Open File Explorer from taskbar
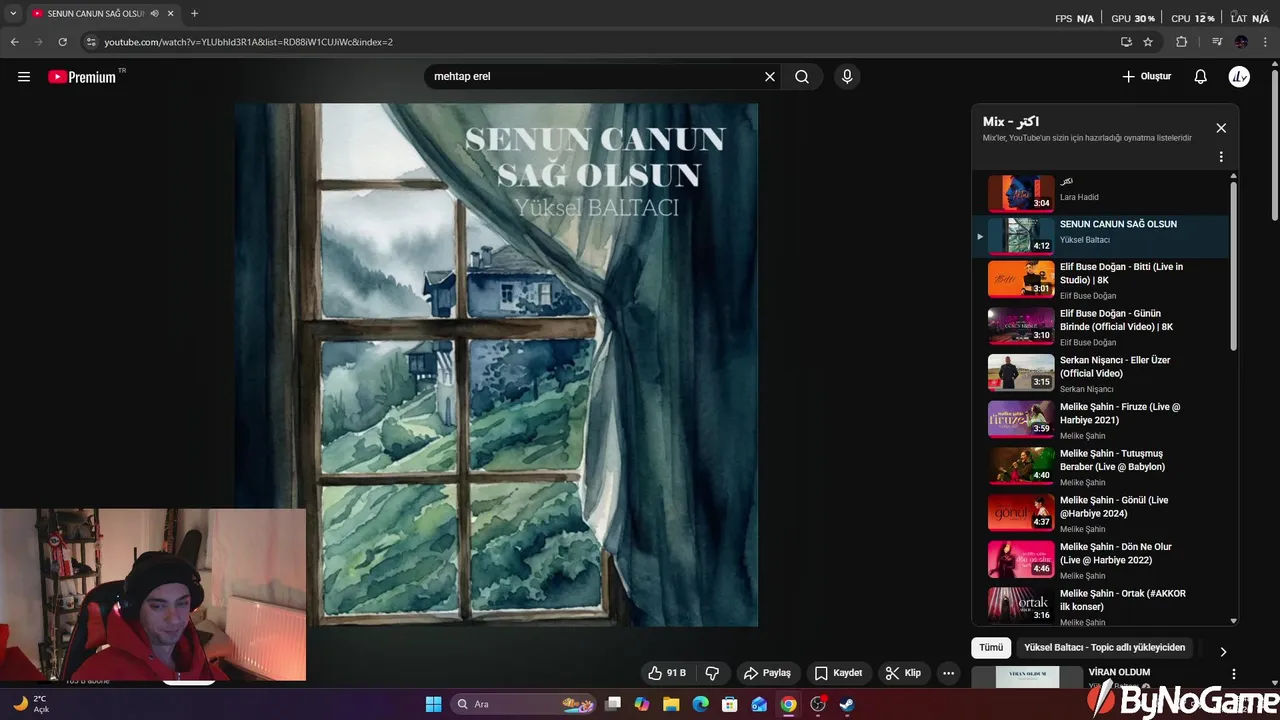Screen dimensions: 1280x720 pyautogui.click(x=671, y=704)
